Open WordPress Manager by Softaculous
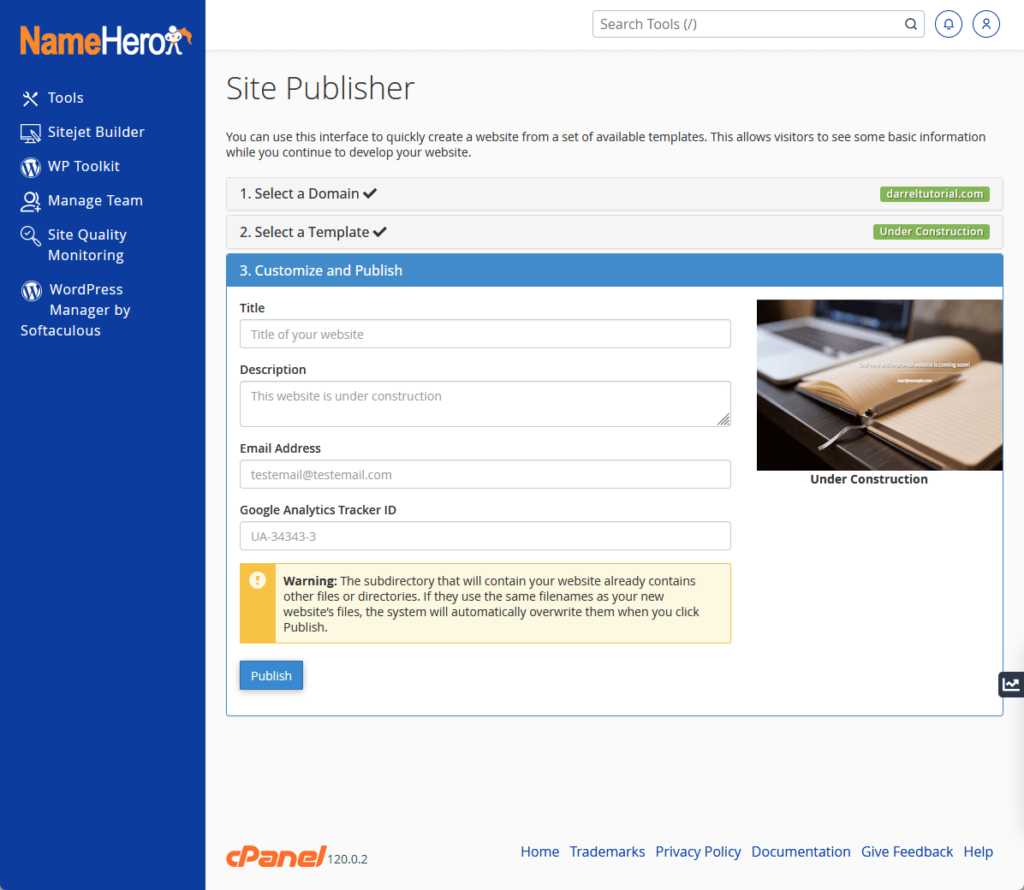Image resolution: width=1024 pixels, height=890 pixels. click(75, 310)
